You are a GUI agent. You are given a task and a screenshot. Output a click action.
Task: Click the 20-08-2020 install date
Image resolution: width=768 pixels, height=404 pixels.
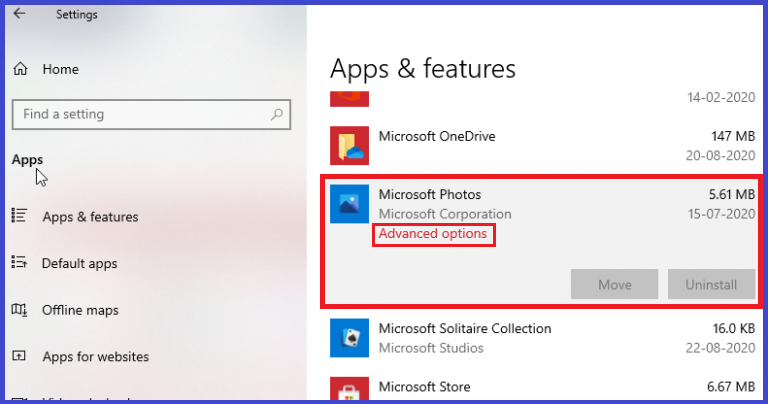click(720, 156)
